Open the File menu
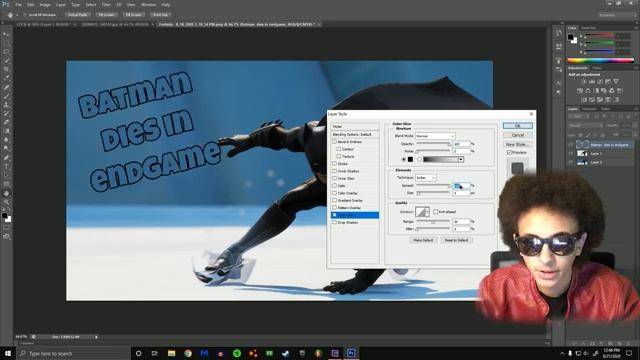The width and height of the screenshot is (640, 360). click(x=18, y=4)
